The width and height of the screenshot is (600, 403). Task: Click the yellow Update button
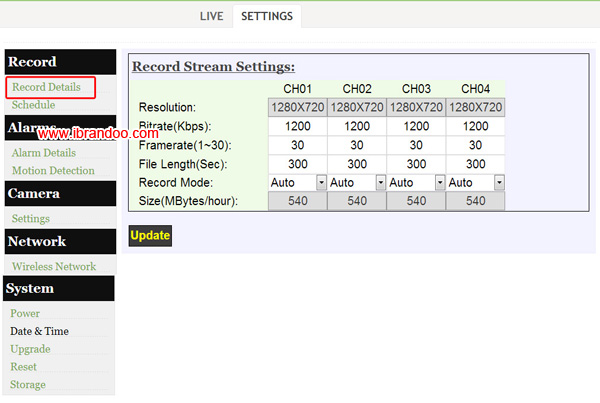pyautogui.click(x=150, y=236)
